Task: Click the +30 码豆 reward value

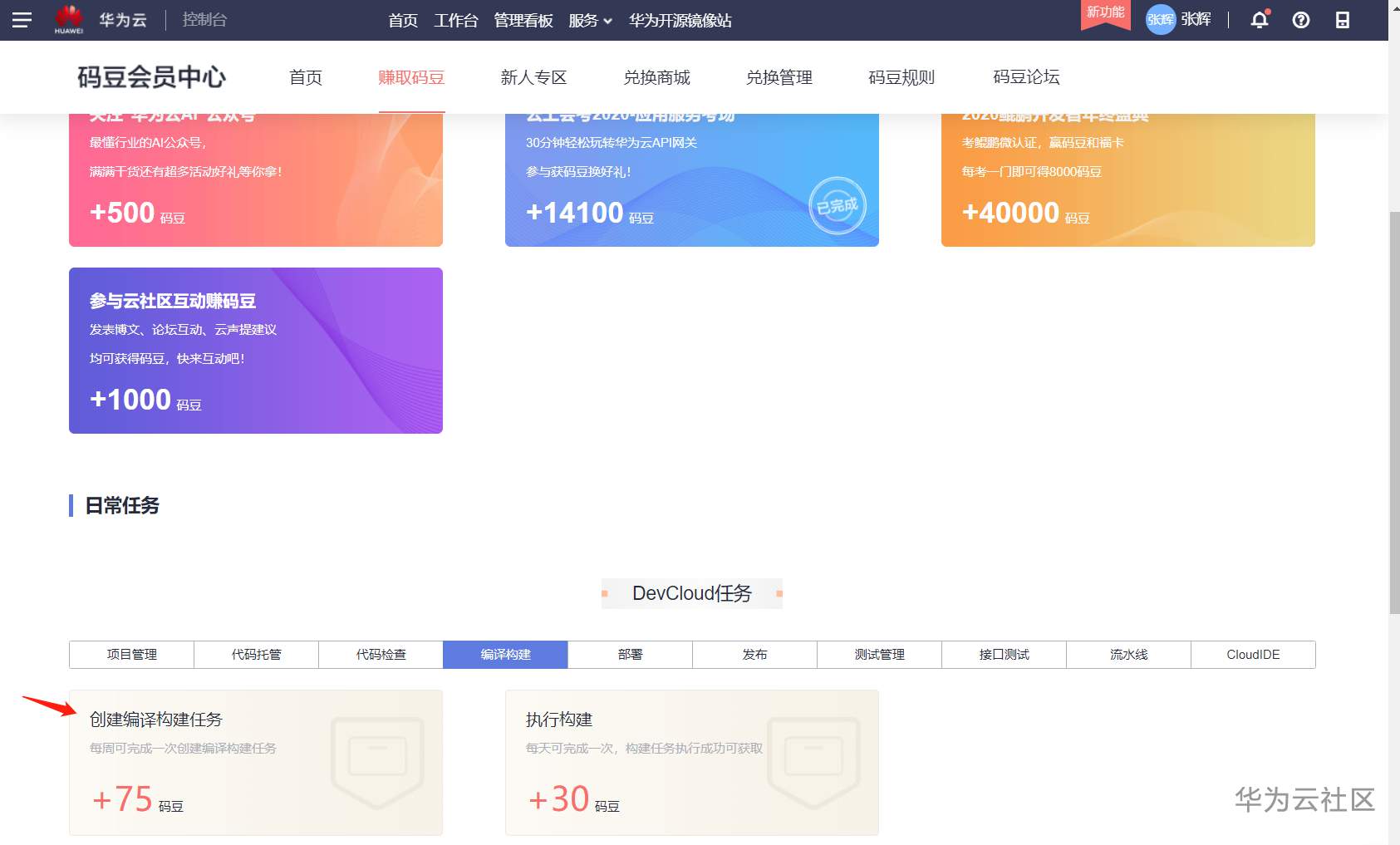Action: [x=573, y=799]
